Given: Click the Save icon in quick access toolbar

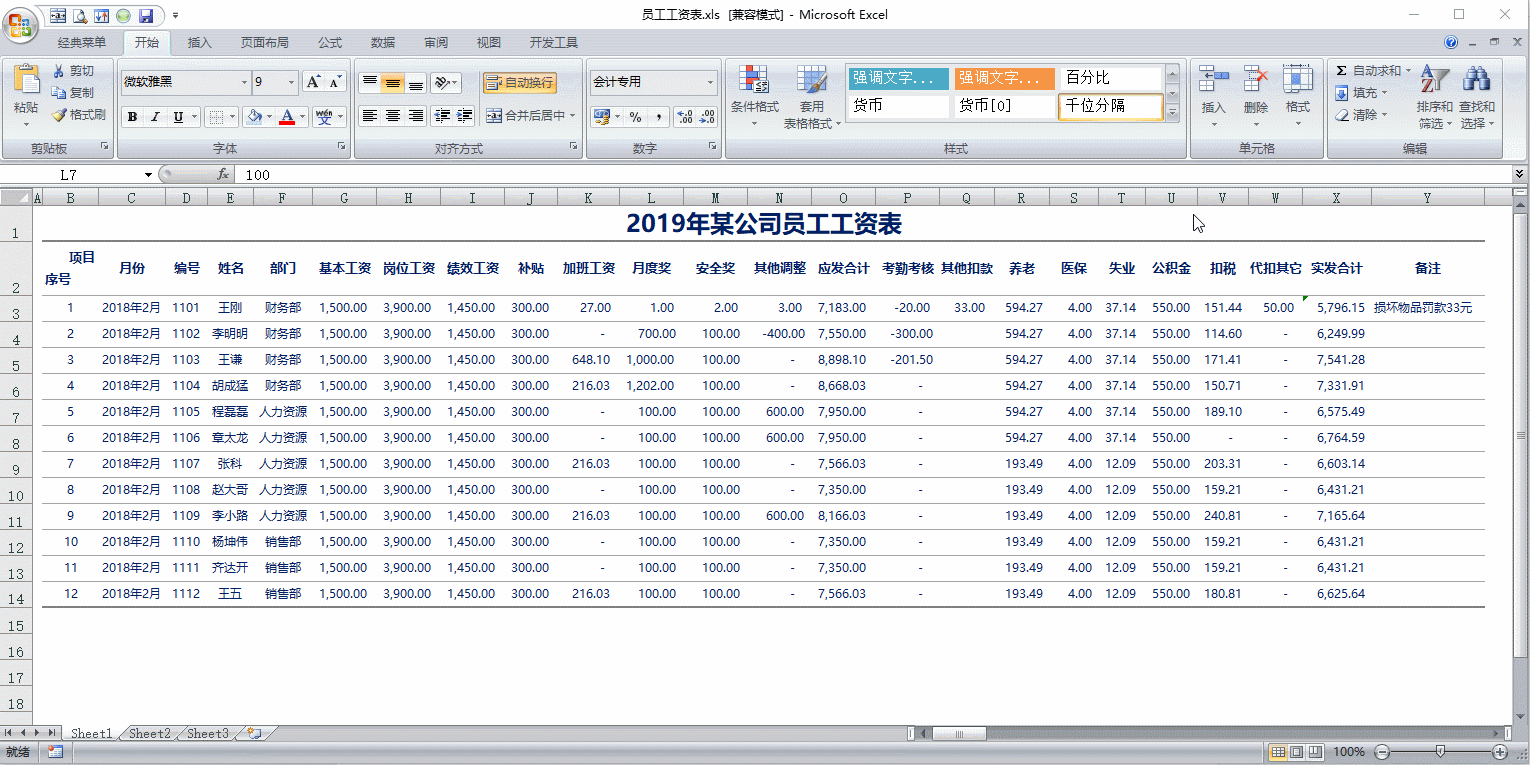Looking at the screenshot, I should (146, 16).
